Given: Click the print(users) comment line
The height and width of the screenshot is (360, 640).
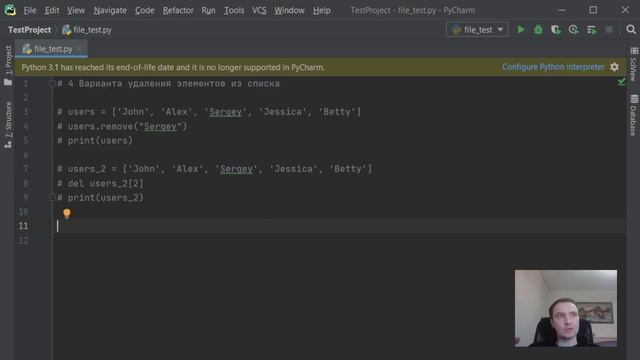Looking at the screenshot, I should 95,140.
